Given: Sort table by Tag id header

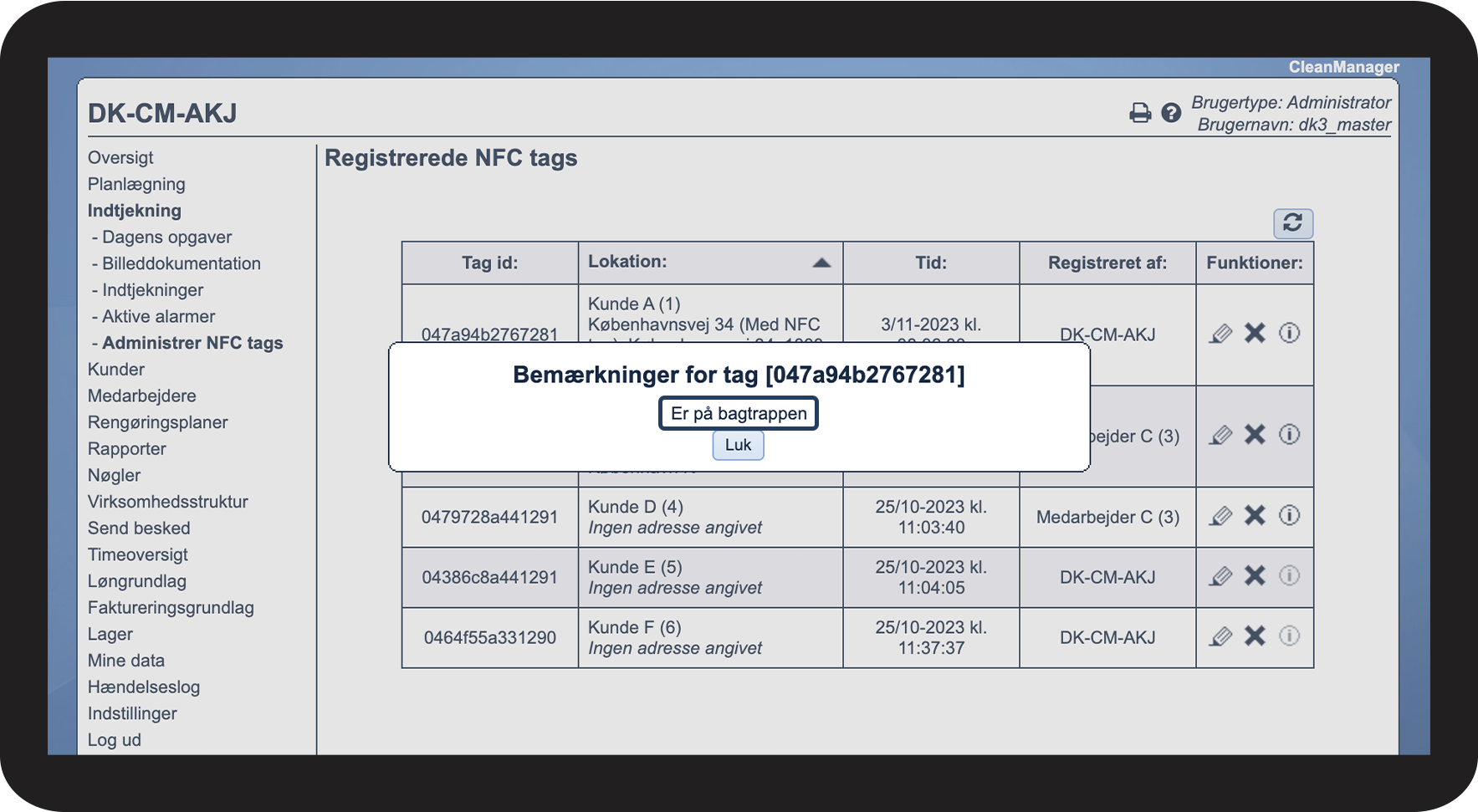Looking at the screenshot, I should [489, 263].
